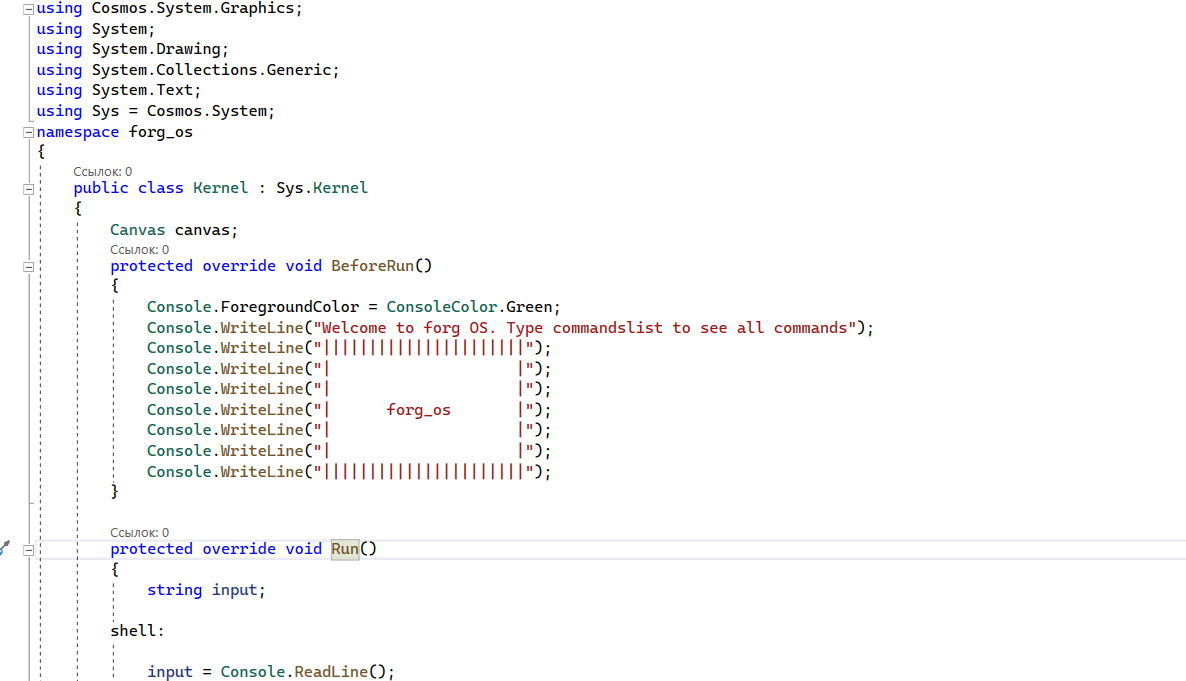
Task: Collapse the BeforeRun method body
Action: click(x=28, y=266)
